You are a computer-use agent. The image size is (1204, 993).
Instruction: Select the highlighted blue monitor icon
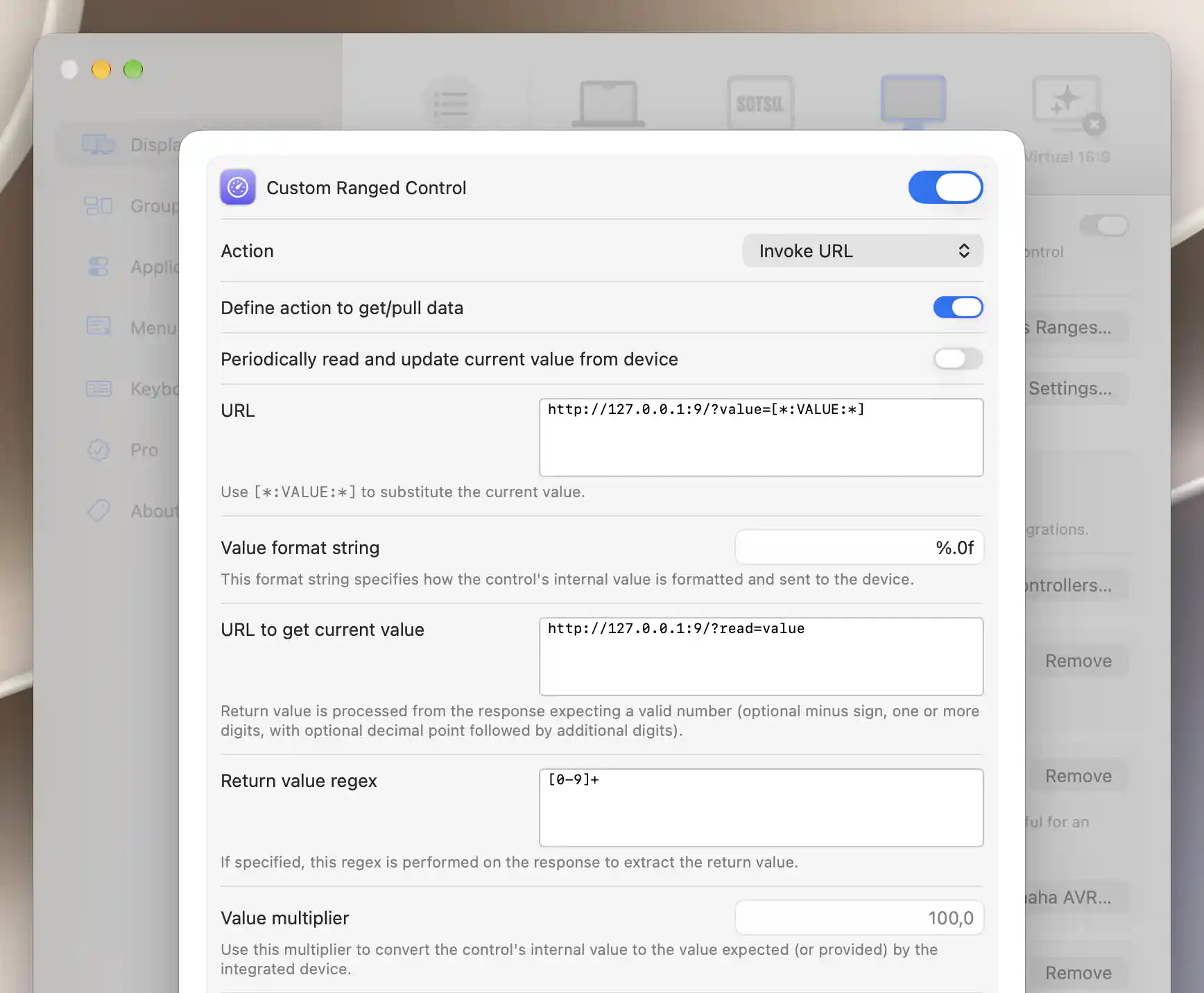(x=913, y=102)
